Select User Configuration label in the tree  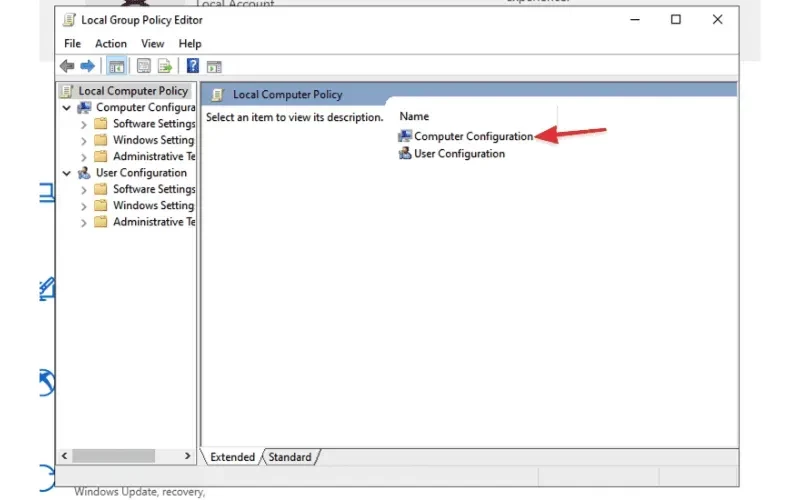click(x=141, y=172)
